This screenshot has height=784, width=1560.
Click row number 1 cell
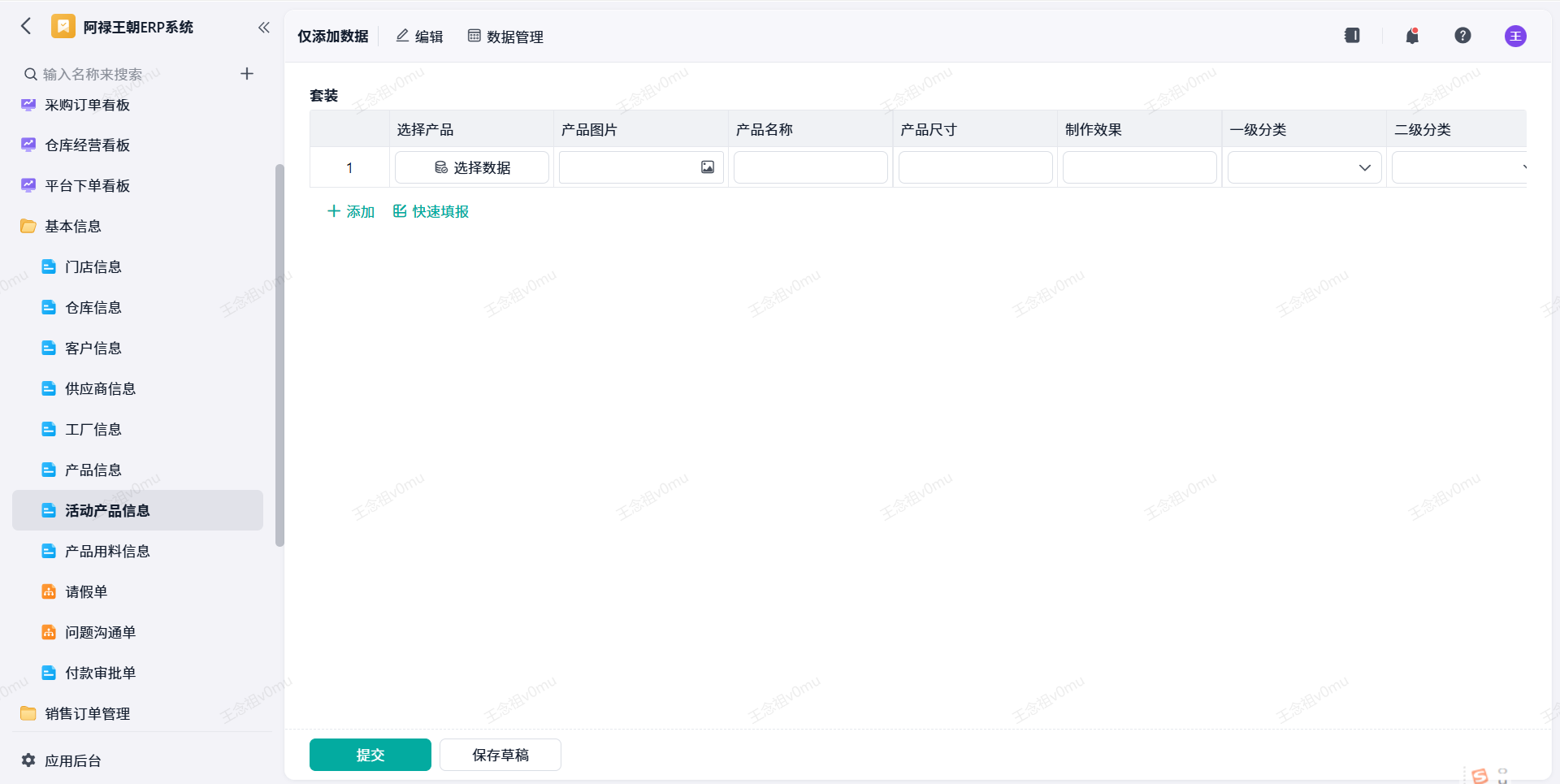coord(349,167)
